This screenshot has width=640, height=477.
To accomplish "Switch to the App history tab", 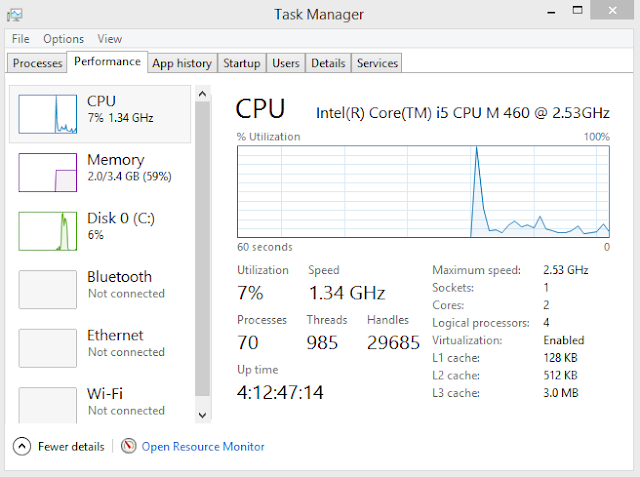I will point(181,63).
